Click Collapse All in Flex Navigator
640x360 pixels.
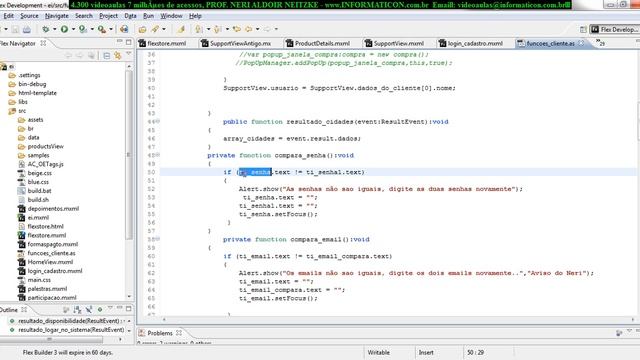click(x=106, y=55)
